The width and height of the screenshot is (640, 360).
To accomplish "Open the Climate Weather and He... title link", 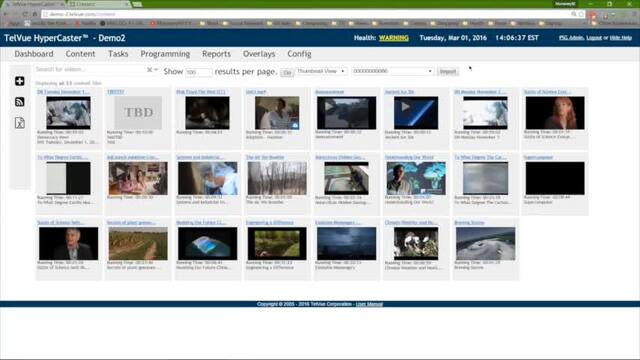I will 411,222.
